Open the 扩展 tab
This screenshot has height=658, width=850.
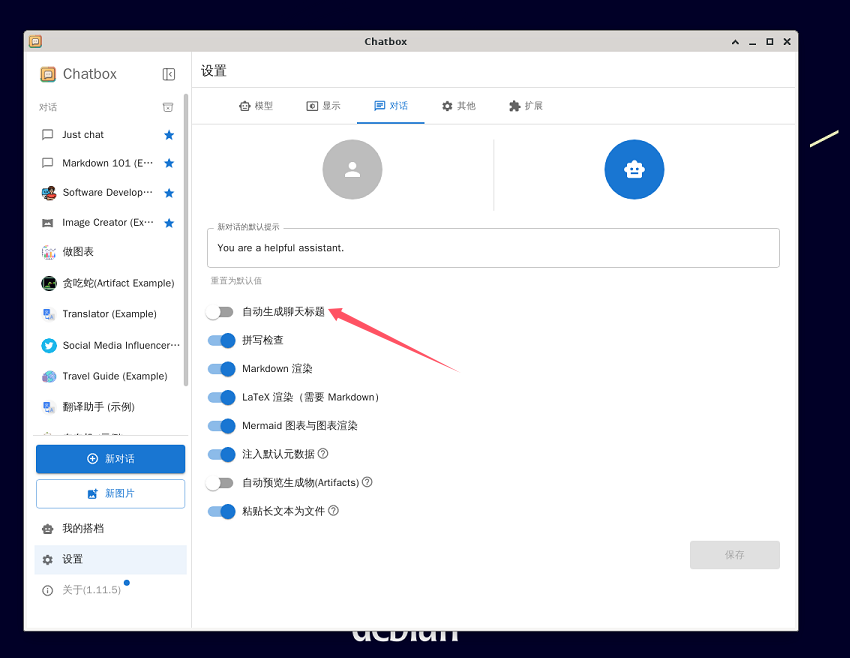coord(525,106)
